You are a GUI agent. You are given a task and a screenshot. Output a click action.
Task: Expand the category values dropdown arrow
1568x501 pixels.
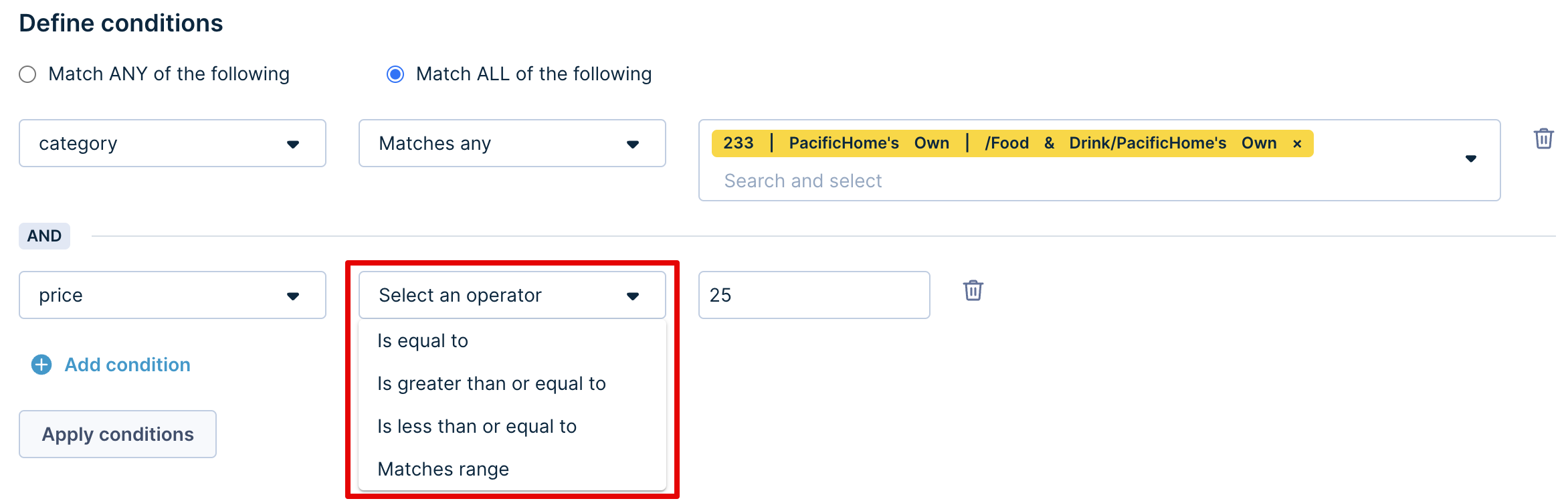1471,159
